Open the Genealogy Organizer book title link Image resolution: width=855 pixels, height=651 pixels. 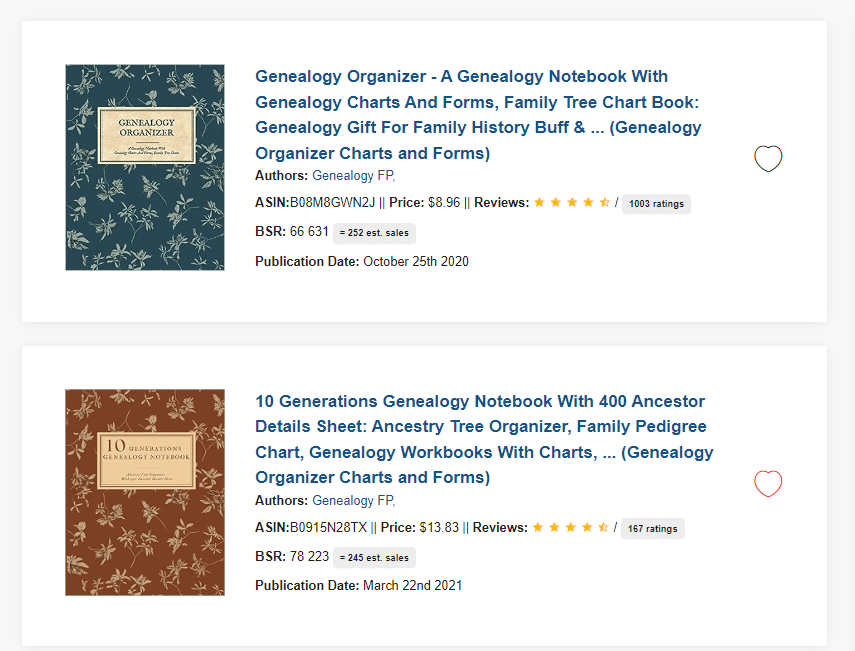(478, 114)
